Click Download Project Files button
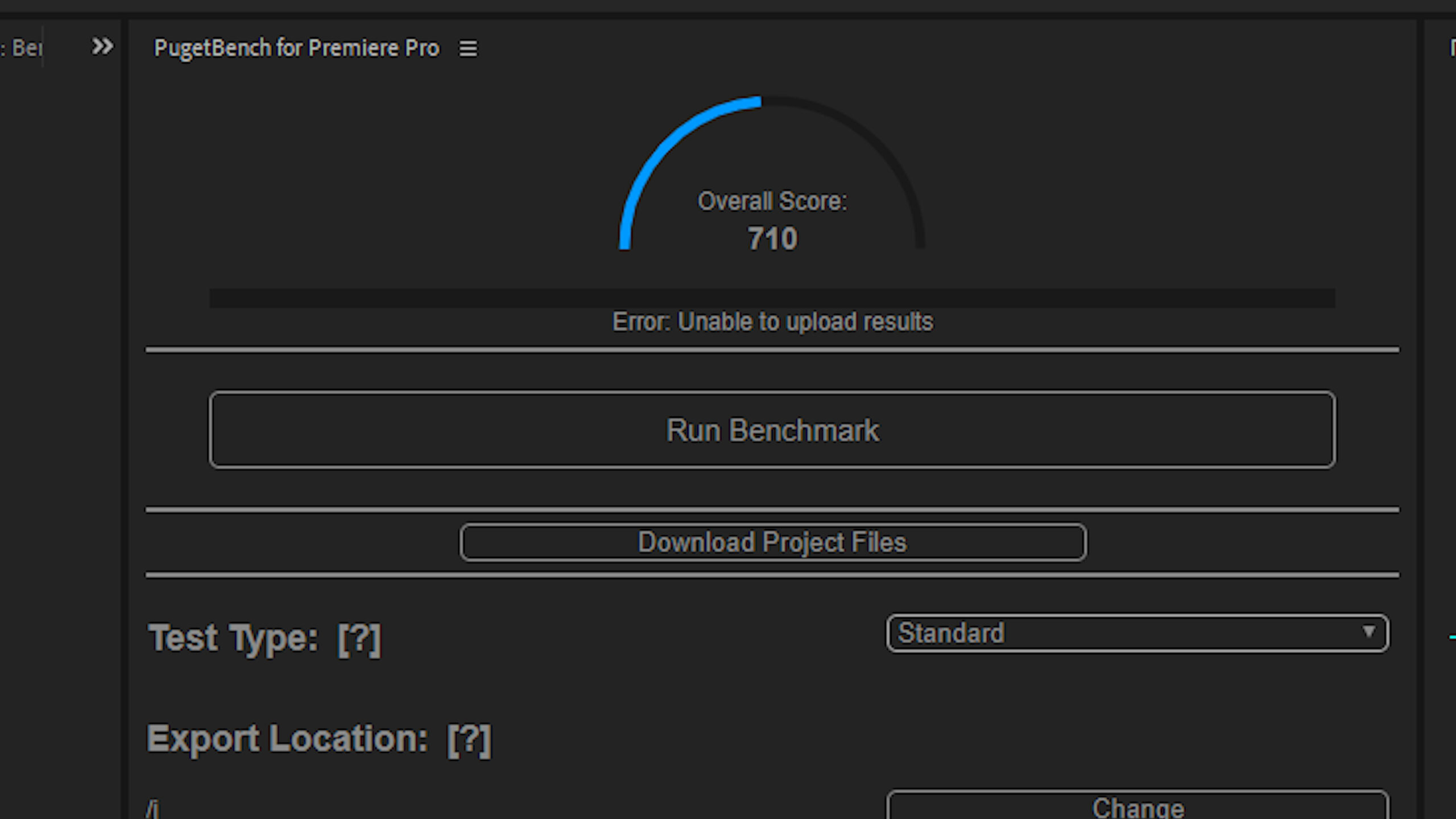Image resolution: width=1456 pixels, height=819 pixels. tap(773, 542)
